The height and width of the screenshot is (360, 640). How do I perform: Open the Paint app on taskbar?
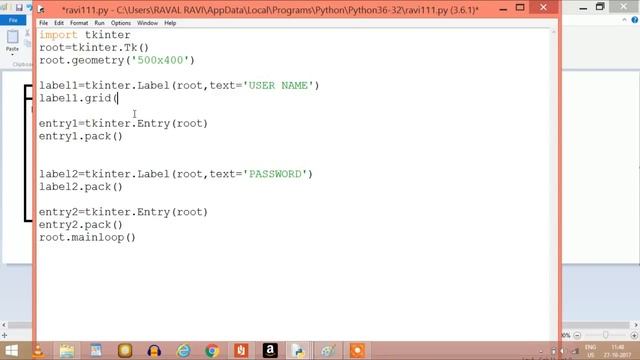pos(328,351)
